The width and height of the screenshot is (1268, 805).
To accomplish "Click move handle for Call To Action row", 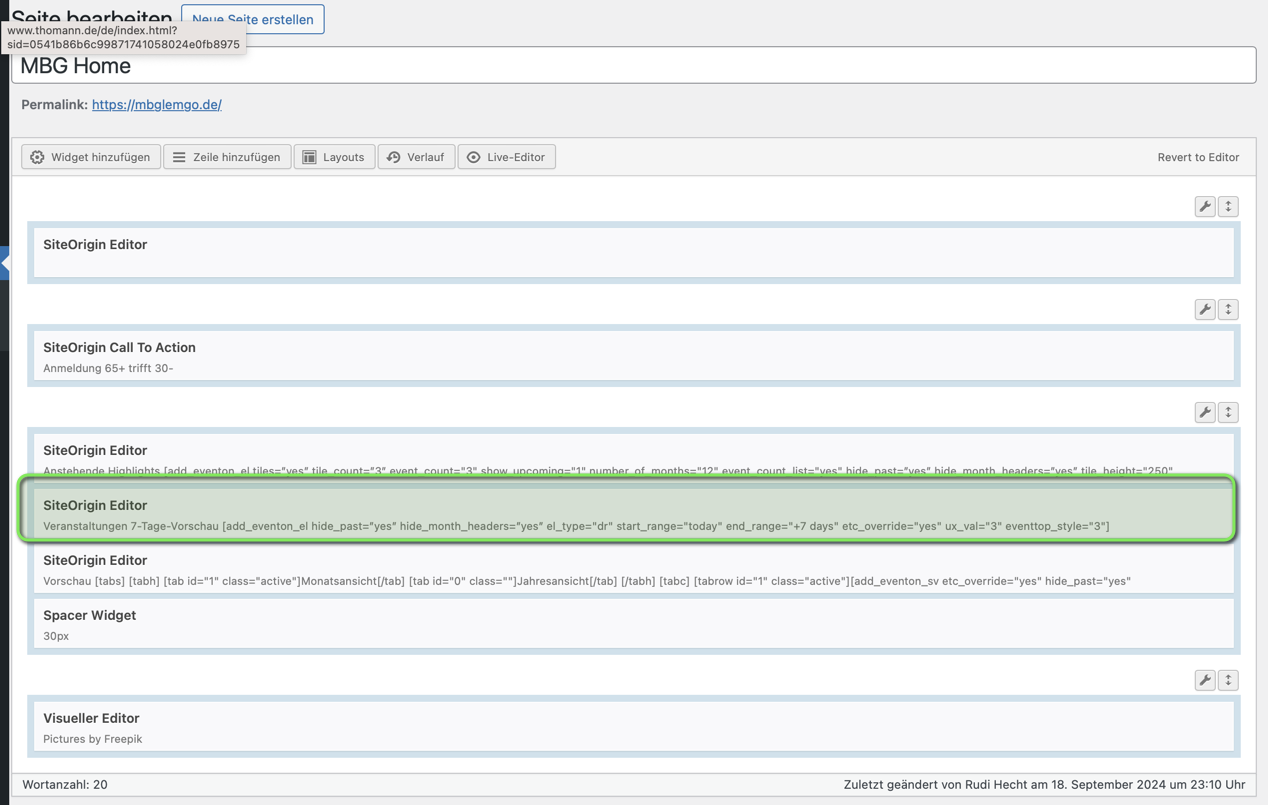I will pyautogui.click(x=1229, y=309).
